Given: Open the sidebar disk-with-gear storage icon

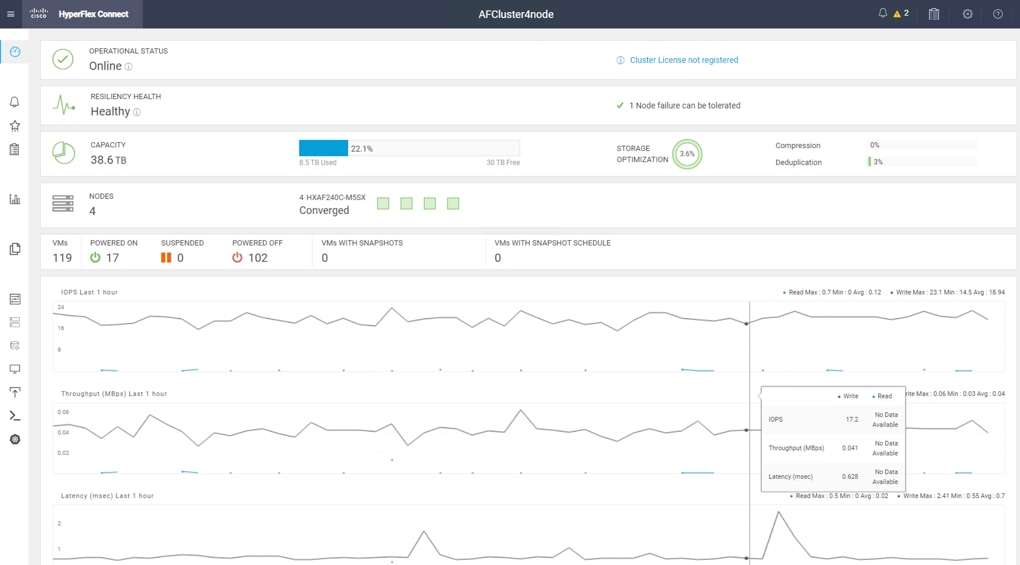Looking at the screenshot, I should pyautogui.click(x=14, y=346).
